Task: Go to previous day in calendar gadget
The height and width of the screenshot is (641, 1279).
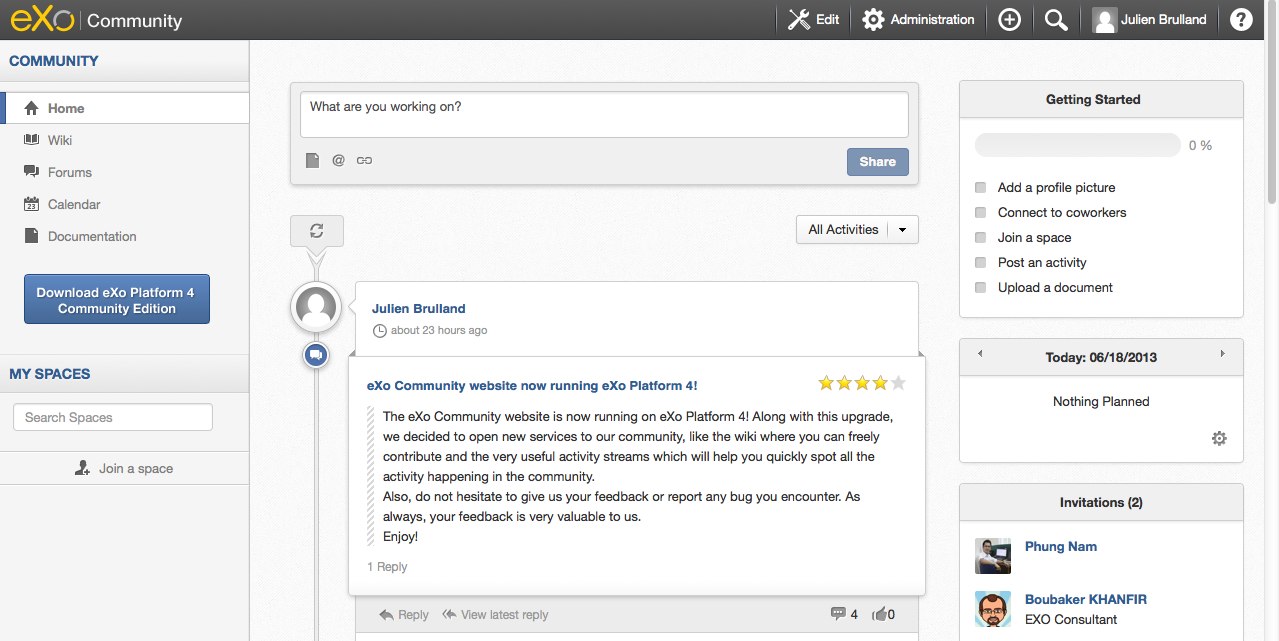Action: pyautogui.click(x=980, y=354)
